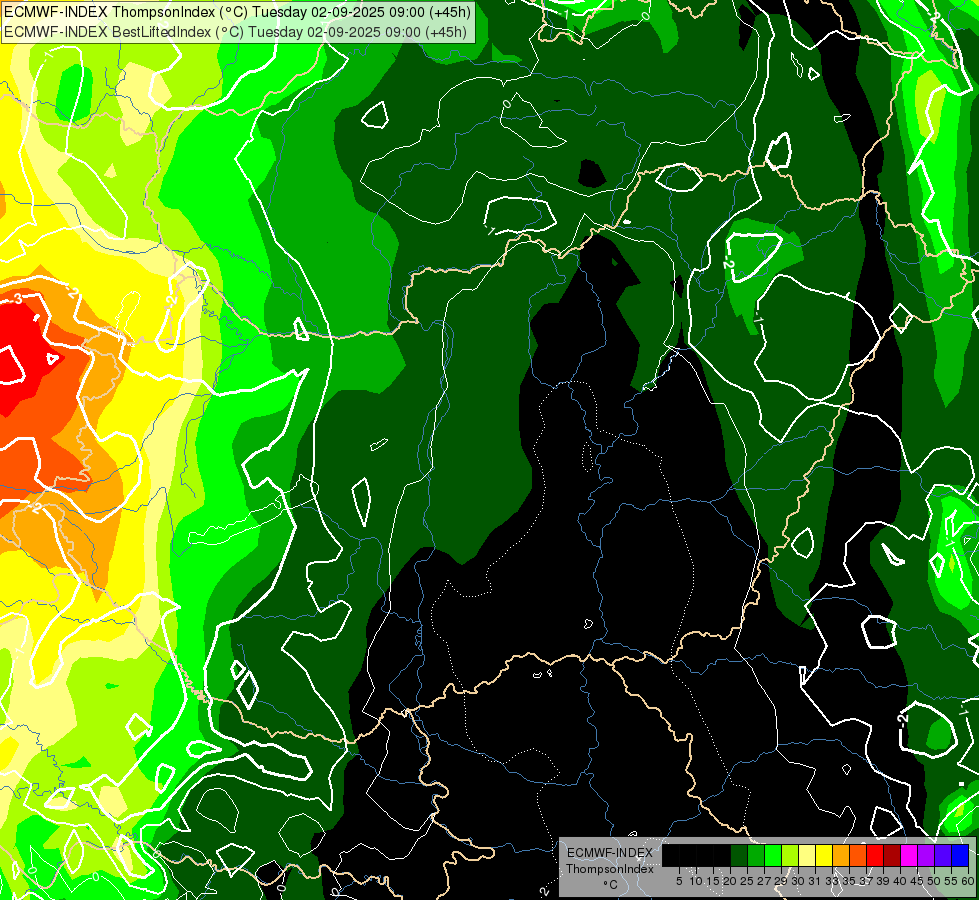
Task: Click legend tick value 60
Action: tap(968, 881)
